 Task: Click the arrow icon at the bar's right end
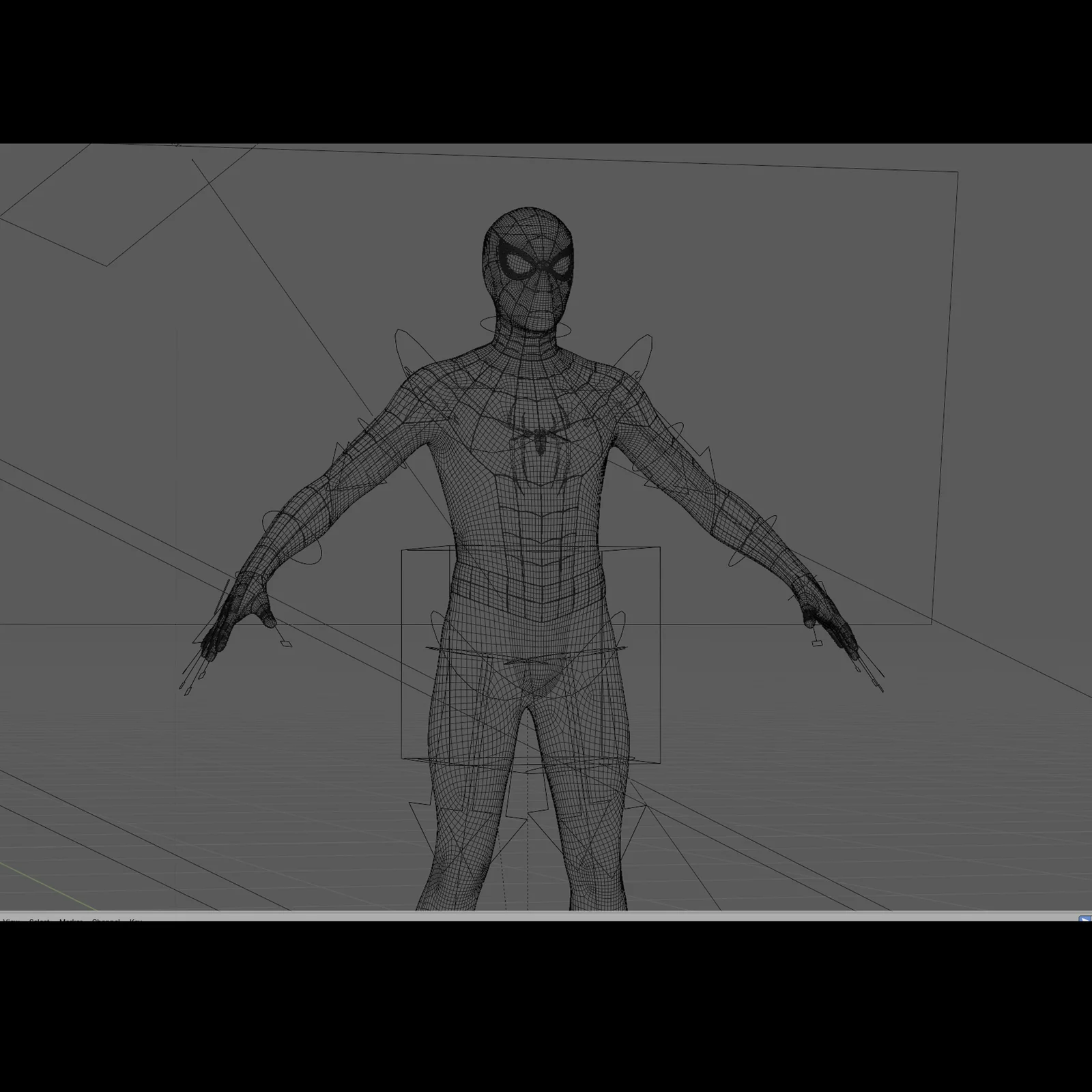tap(1084, 919)
